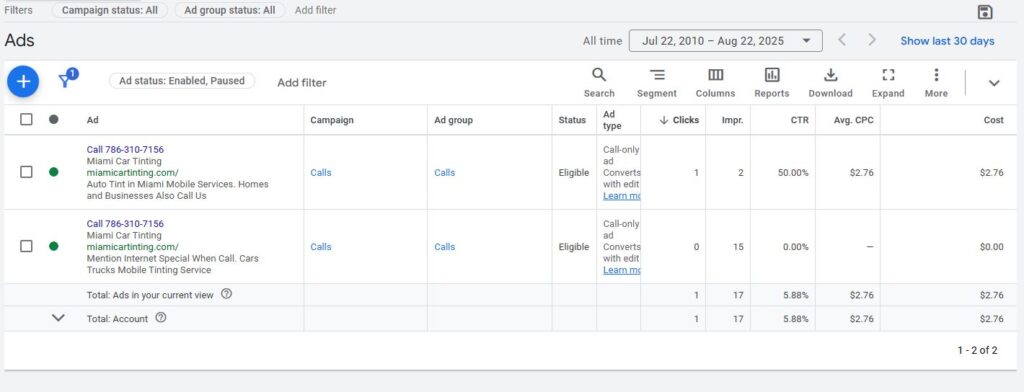Collapse the chart chevron at toolbar right

pos(994,83)
